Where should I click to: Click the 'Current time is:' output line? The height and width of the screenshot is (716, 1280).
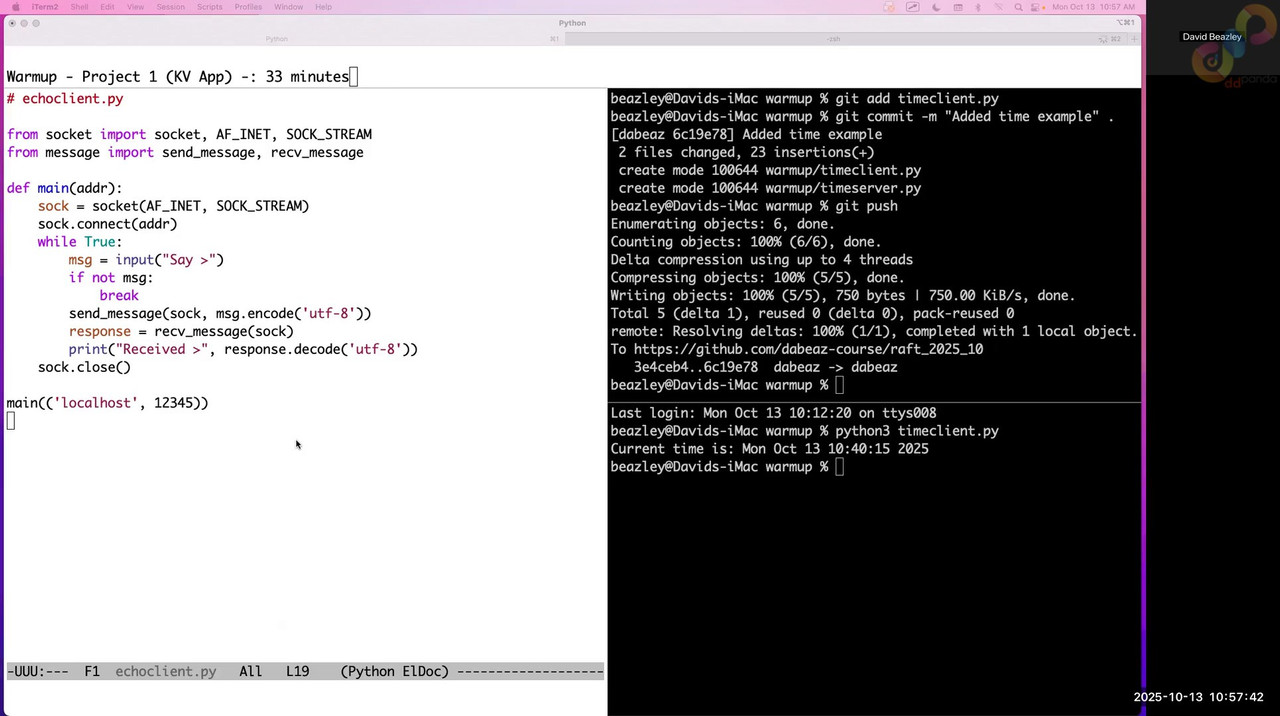pyautogui.click(x=769, y=449)
